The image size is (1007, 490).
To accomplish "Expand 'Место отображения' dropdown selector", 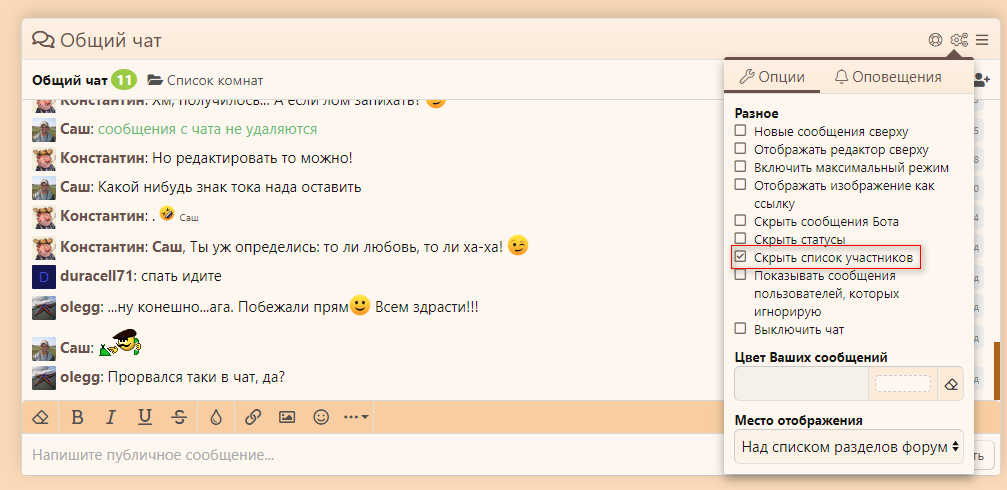I will (849, 446).
